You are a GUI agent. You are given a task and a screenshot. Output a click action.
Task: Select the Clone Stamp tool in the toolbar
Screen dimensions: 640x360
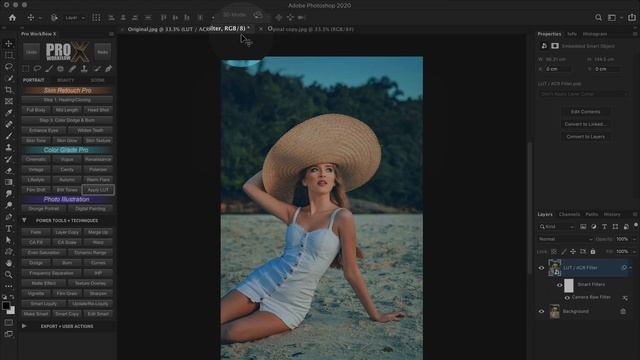coord(9,147)
